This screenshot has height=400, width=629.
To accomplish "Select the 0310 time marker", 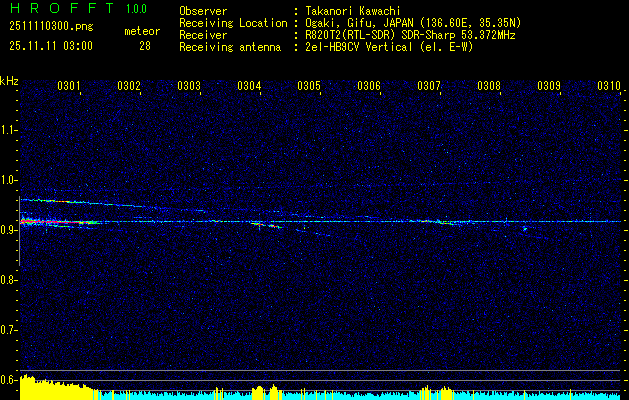I will click(x=609, y=87).
